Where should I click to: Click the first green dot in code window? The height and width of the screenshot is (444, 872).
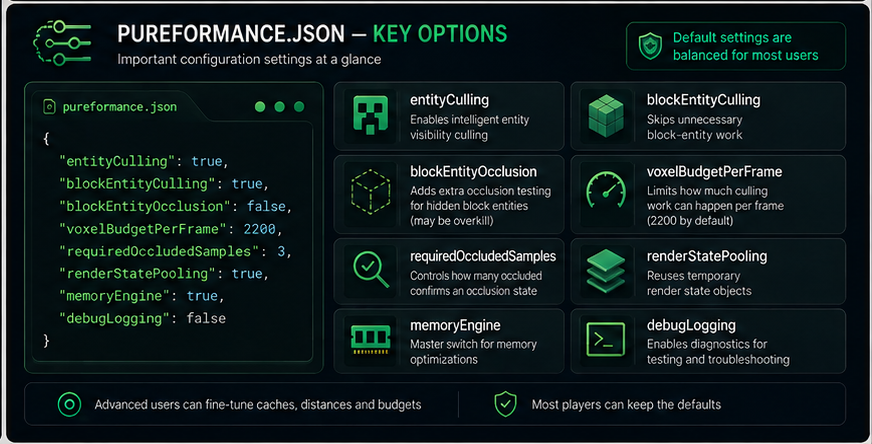point(260,107)
